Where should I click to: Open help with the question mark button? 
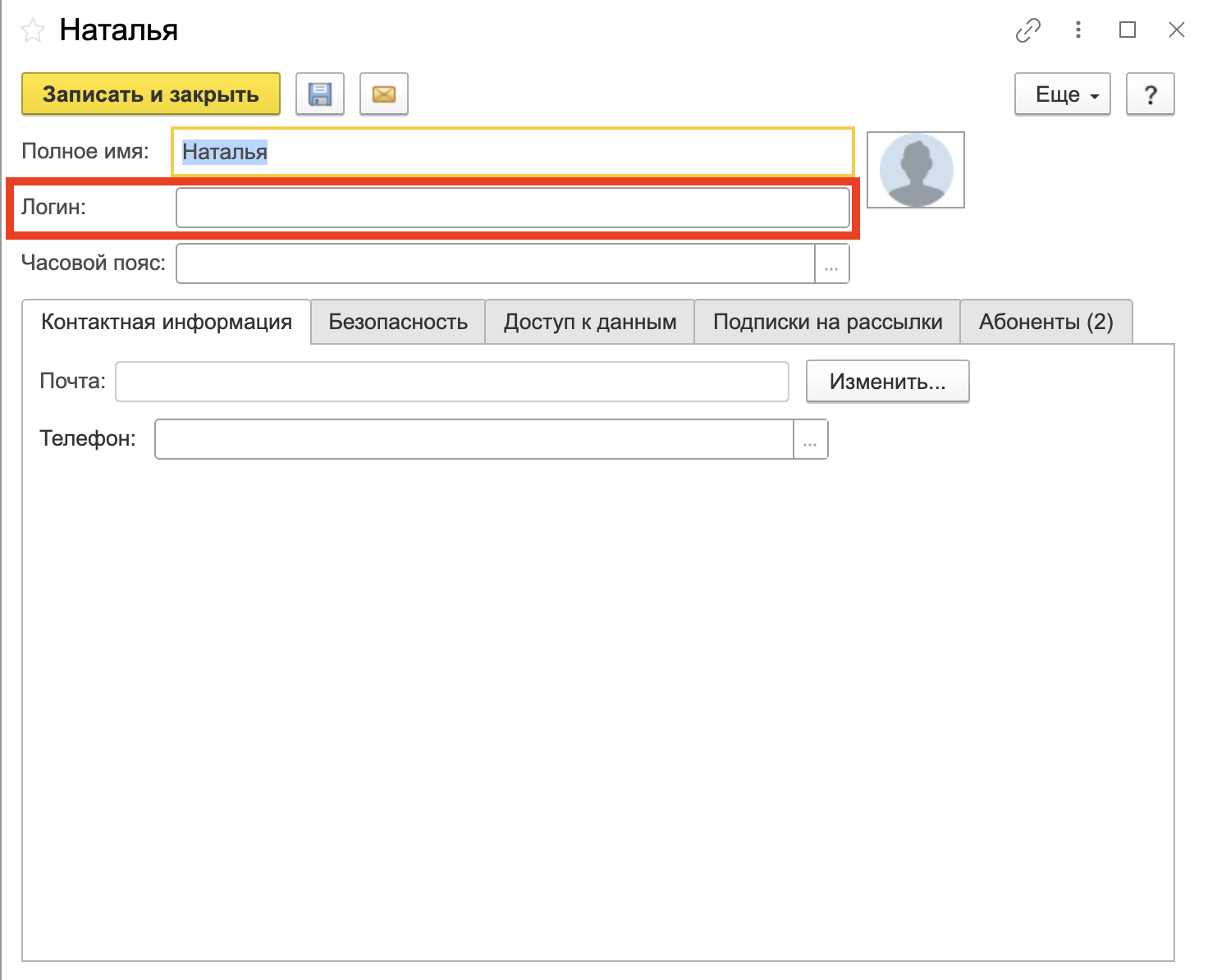click(1150, 94)
